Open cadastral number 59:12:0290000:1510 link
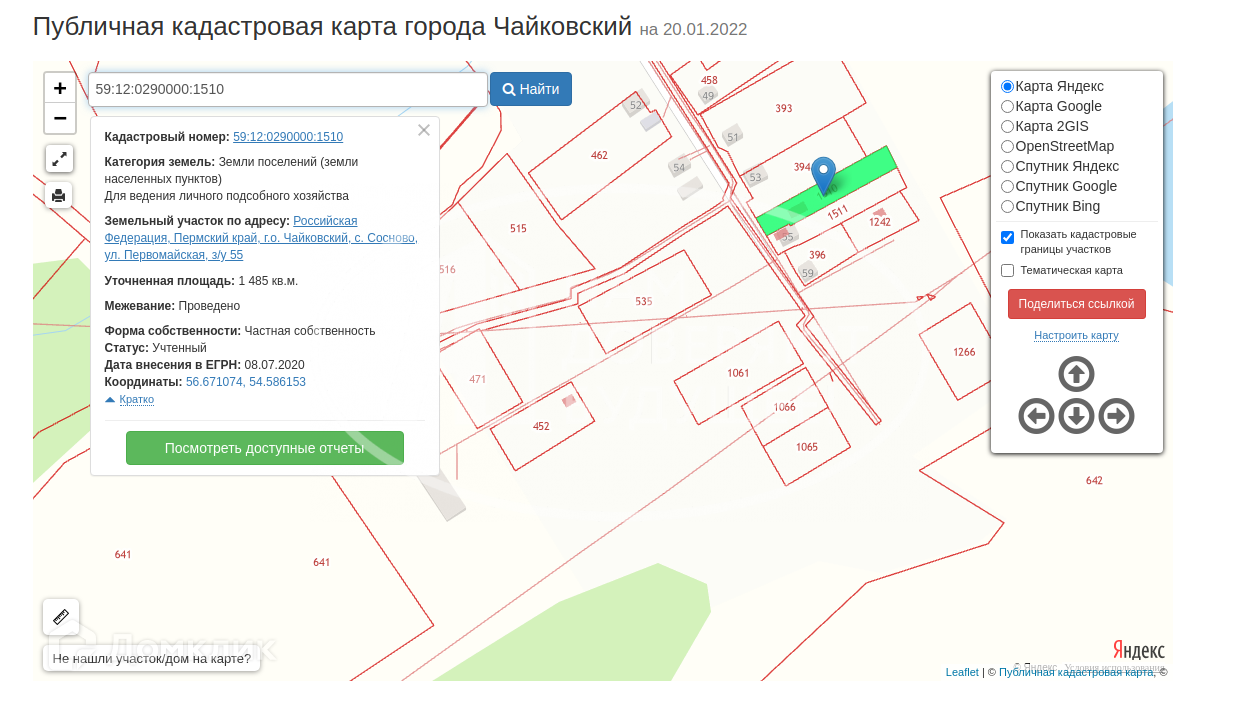The height and width of the screenshot is (705, 1240). coord(288,137)
